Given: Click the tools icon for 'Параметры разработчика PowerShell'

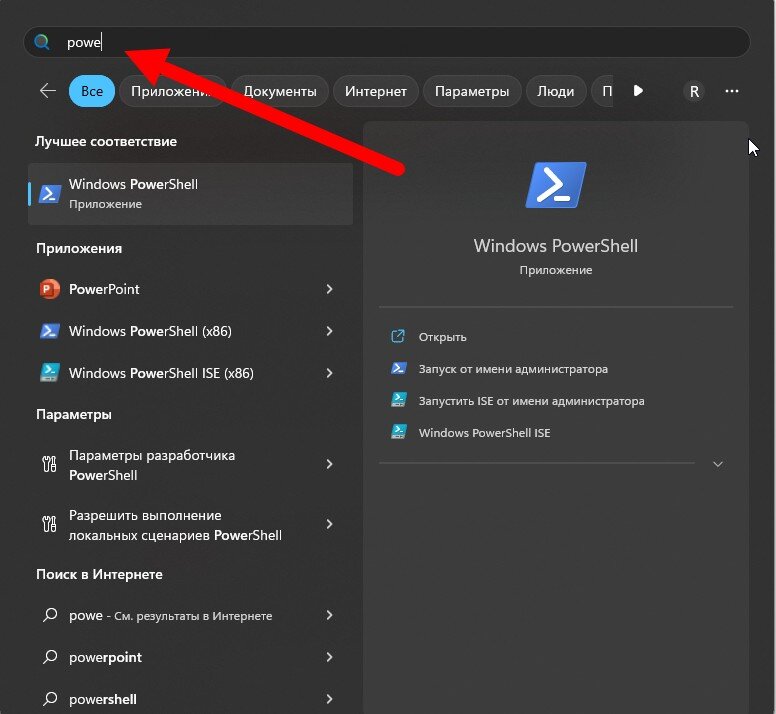Looking at the screenshot, I should [x=49, y=464].
